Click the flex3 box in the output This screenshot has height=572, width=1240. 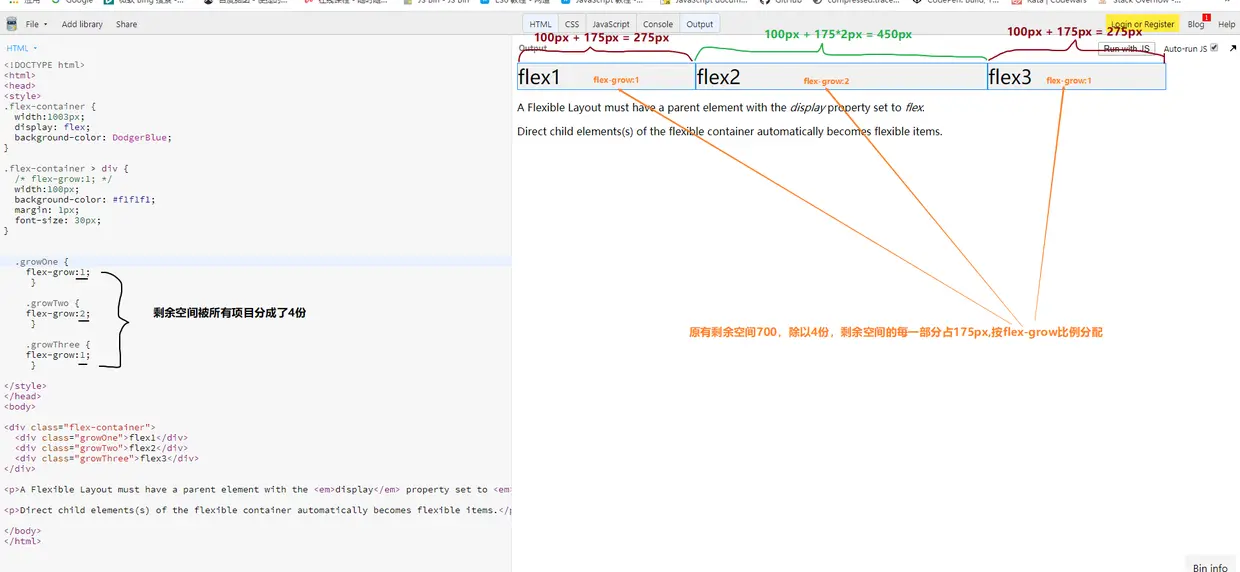[x=1077, y=77]
